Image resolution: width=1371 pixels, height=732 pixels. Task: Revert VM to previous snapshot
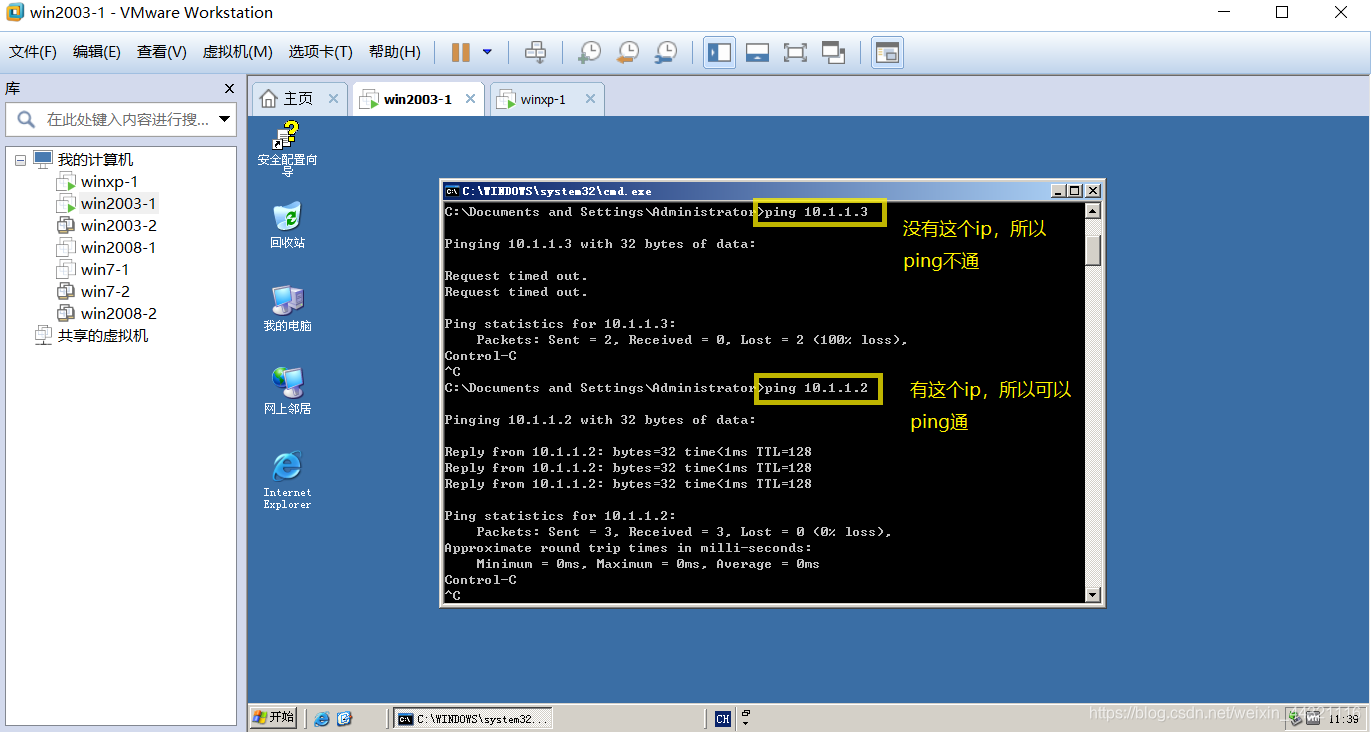pyautogui.click(x=628, y=52)
